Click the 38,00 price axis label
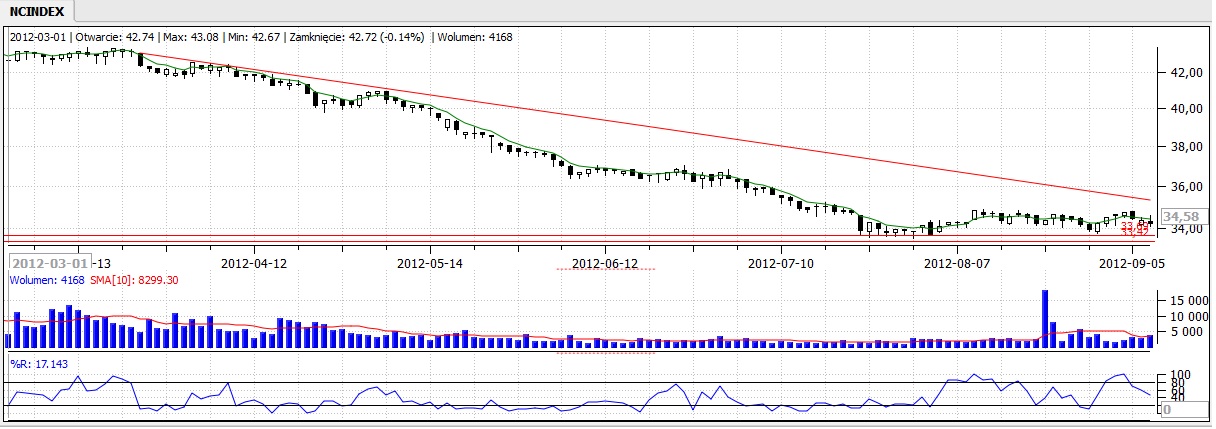The width and height of the screenshot is (1216, 429). coord(1182,147)
